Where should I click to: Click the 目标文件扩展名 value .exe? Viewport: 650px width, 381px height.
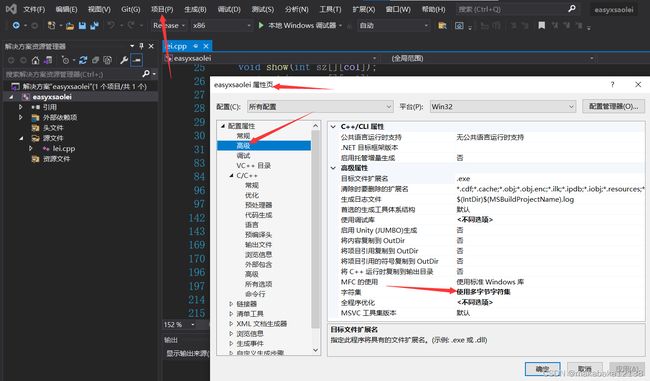click(463, 179)
